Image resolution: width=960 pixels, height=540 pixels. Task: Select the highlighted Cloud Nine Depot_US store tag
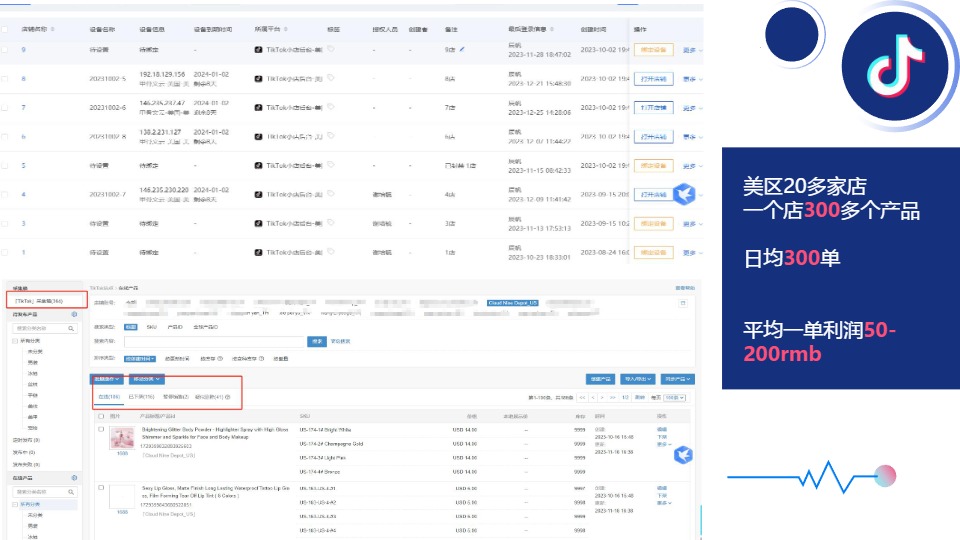click(513, 303)
